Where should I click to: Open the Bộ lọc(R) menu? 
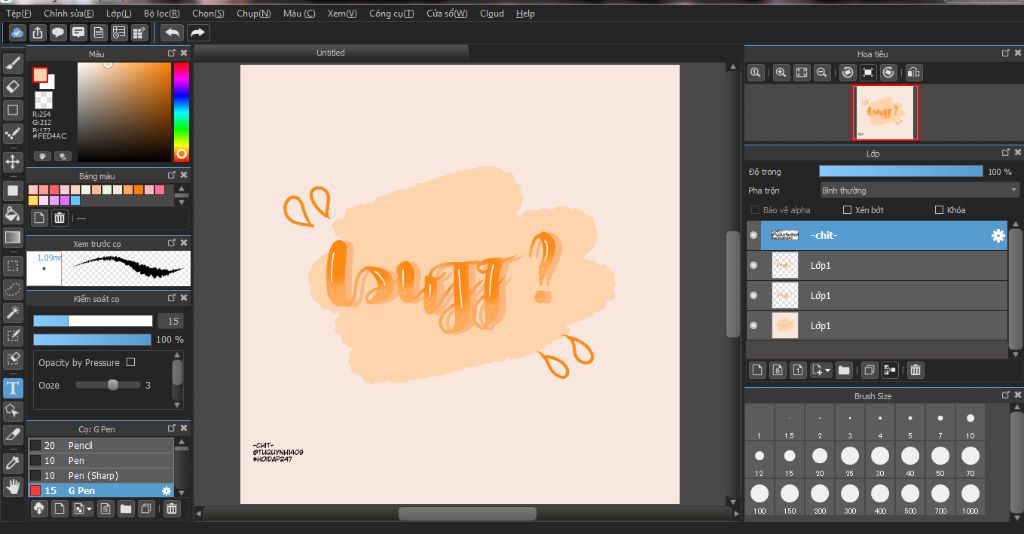[x=162, y=13]
